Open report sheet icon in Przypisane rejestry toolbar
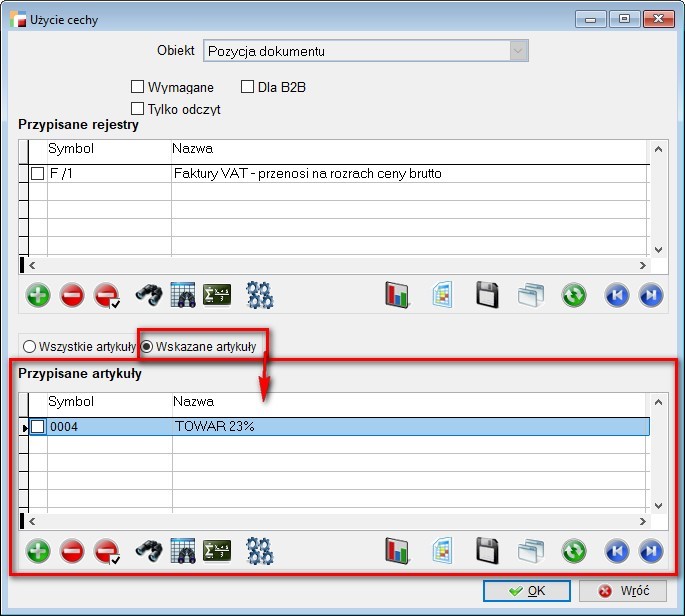The height and width of the screenshot is (616, 685). [x=442, y=295]
